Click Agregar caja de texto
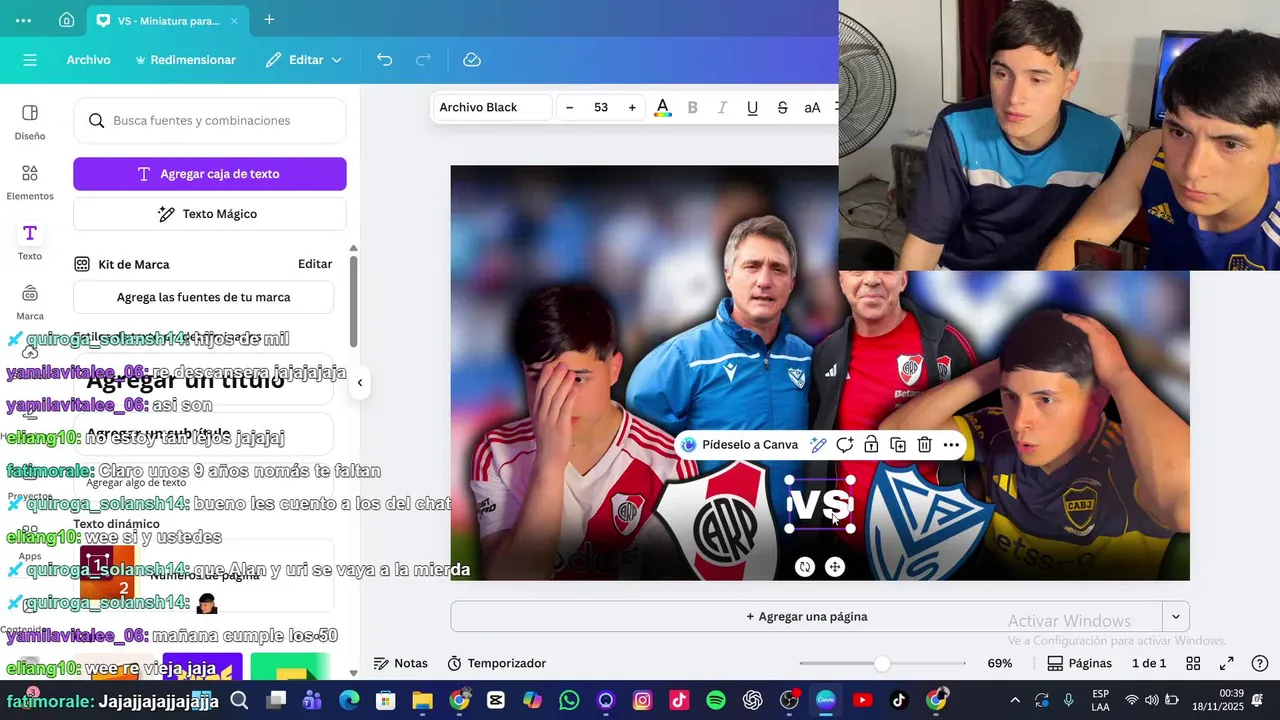 210,174
